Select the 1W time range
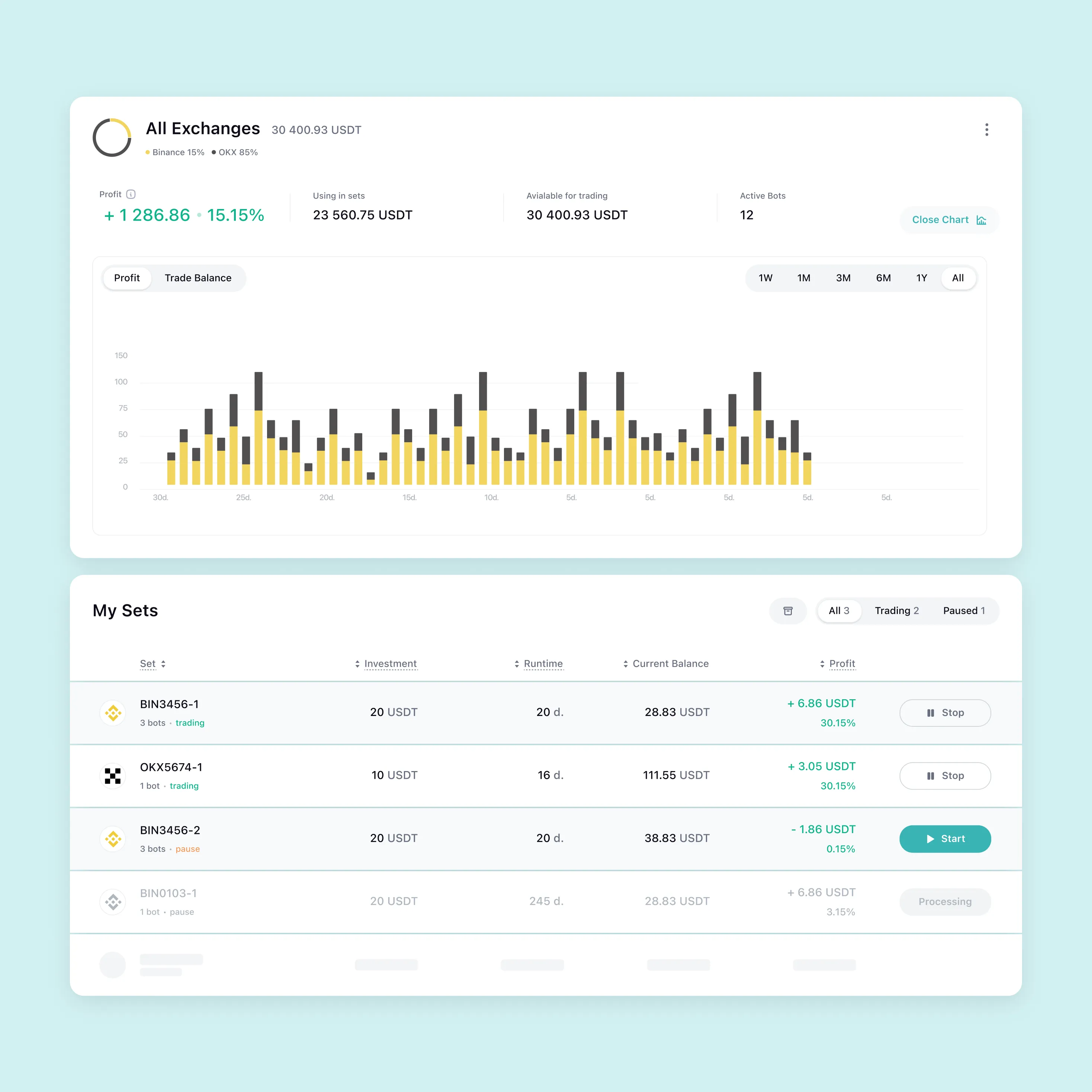The image size is (1092, 1092). pyautogui.click(x=765, y=278)
